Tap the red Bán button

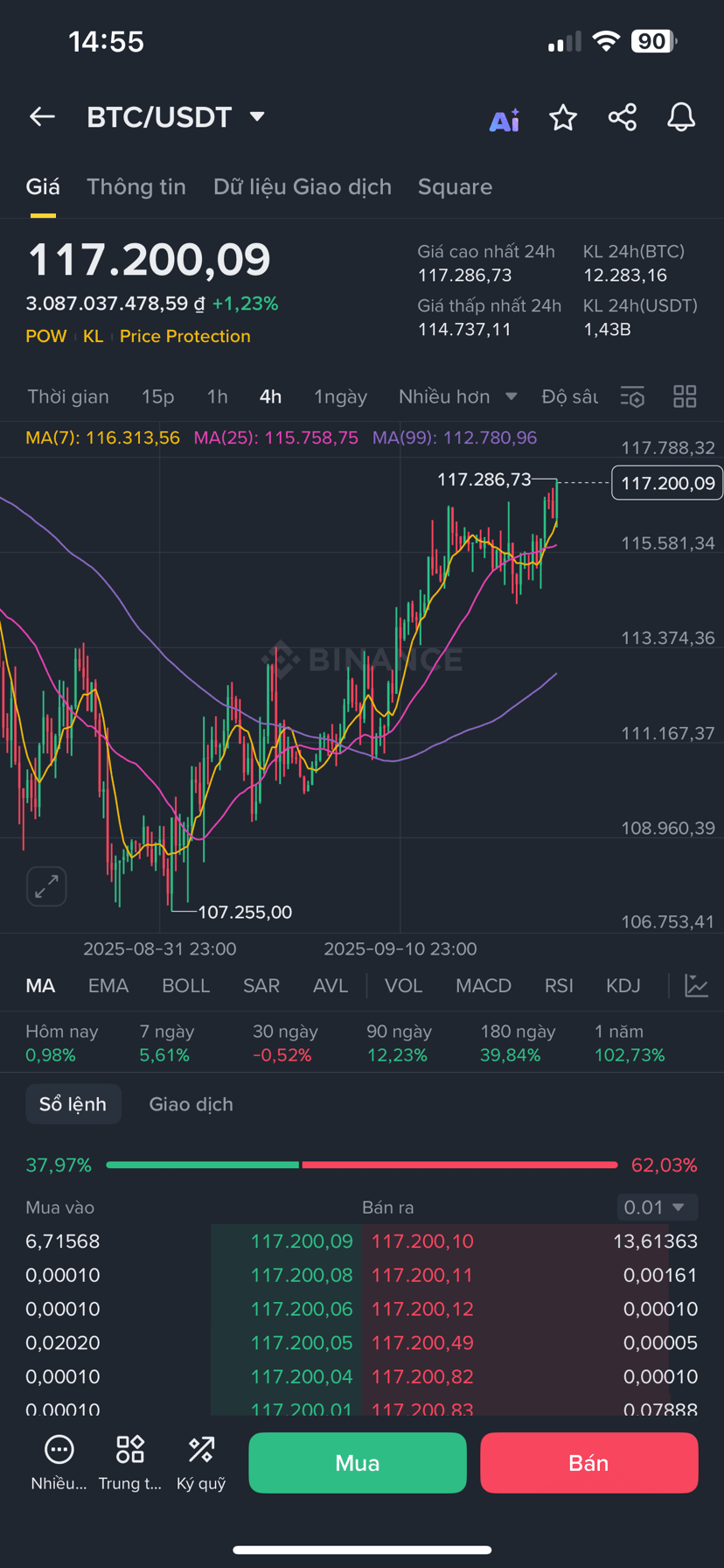588,1463
